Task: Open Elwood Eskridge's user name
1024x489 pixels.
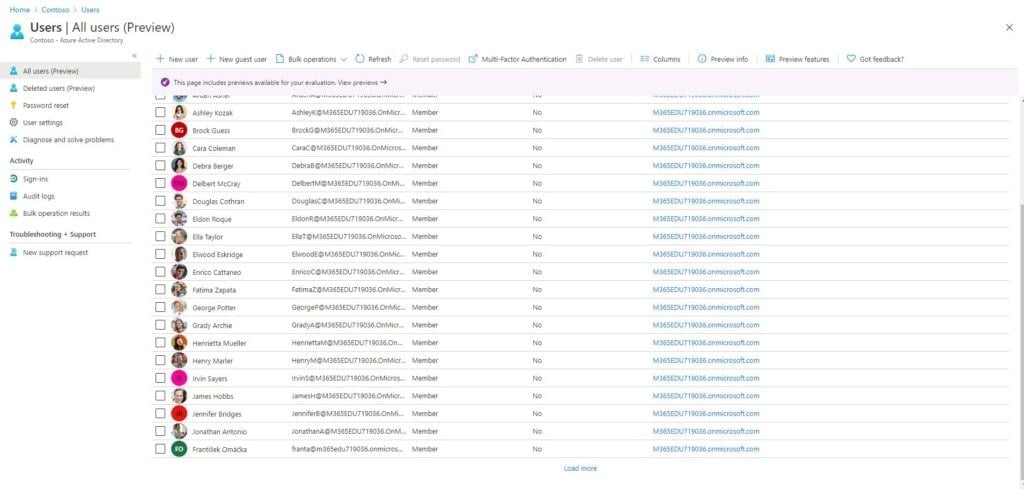Action: coord(217,255)
